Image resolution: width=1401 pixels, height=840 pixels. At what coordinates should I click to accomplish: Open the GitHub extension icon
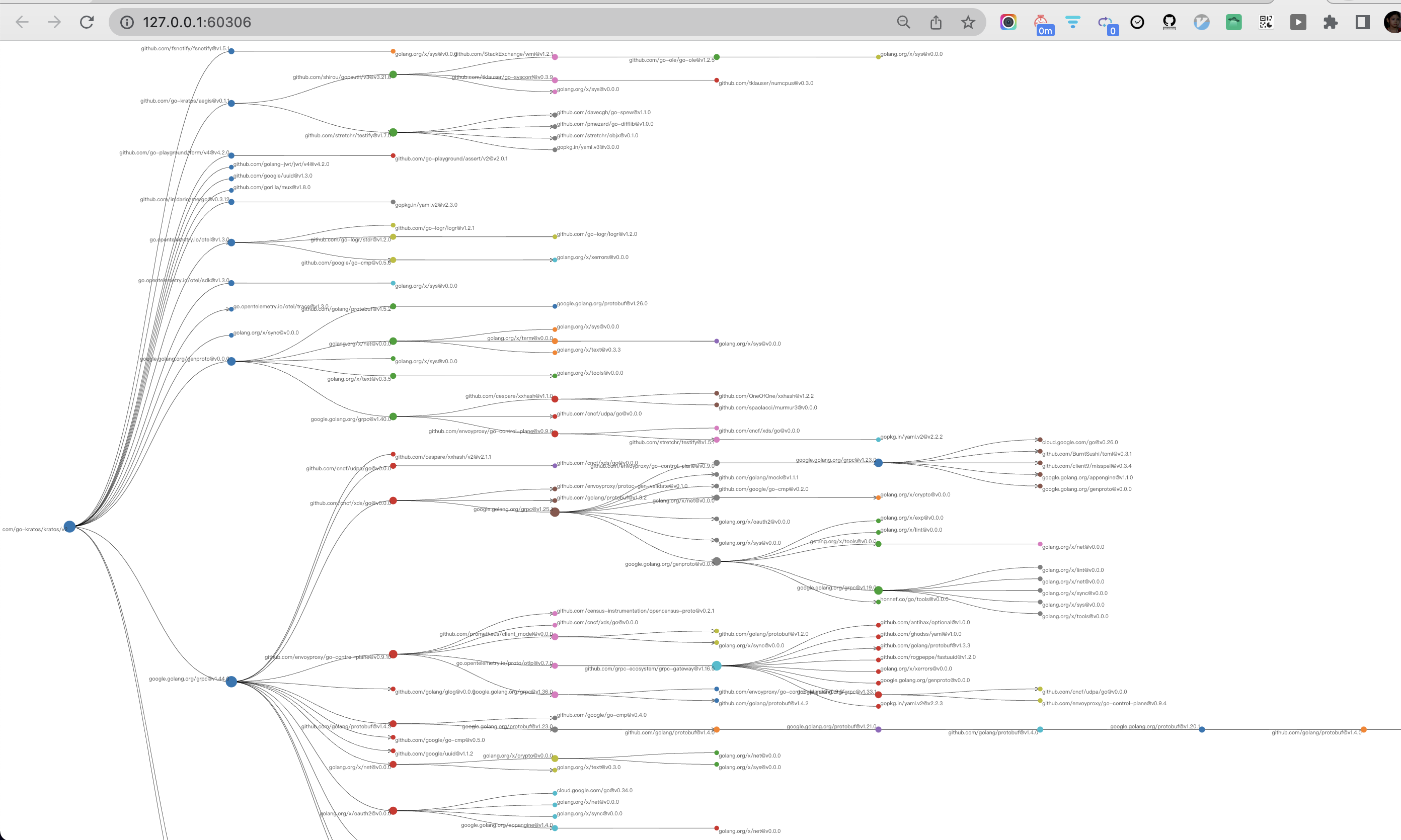(x=1169, y=22)
